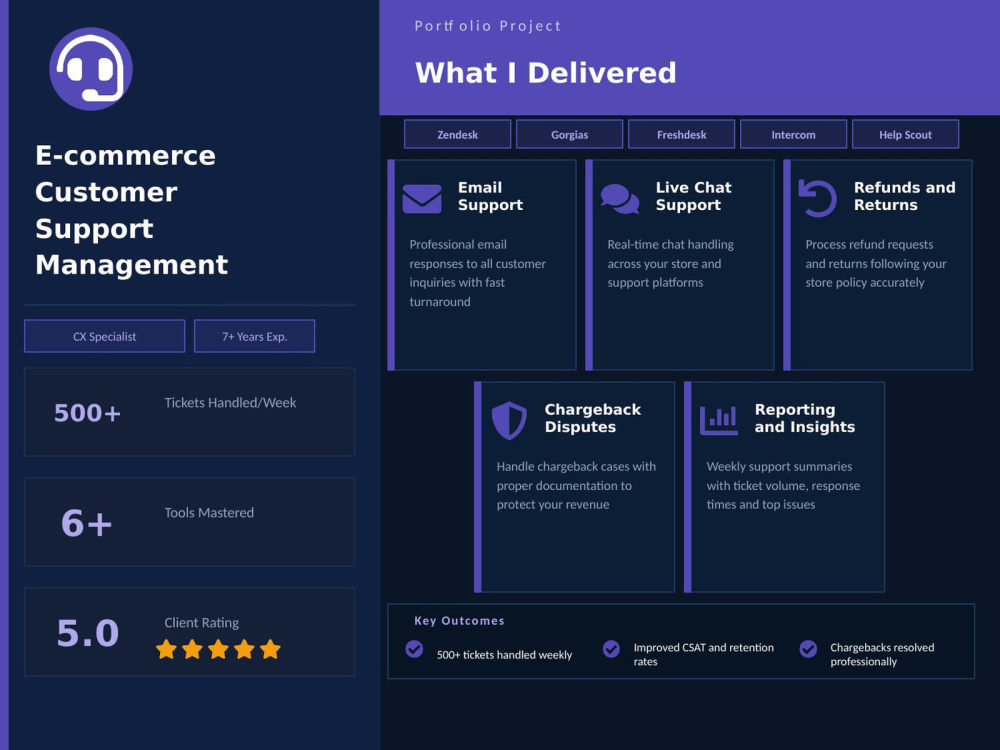Click the E-commerce Customer Support Management title

(131, 210)
